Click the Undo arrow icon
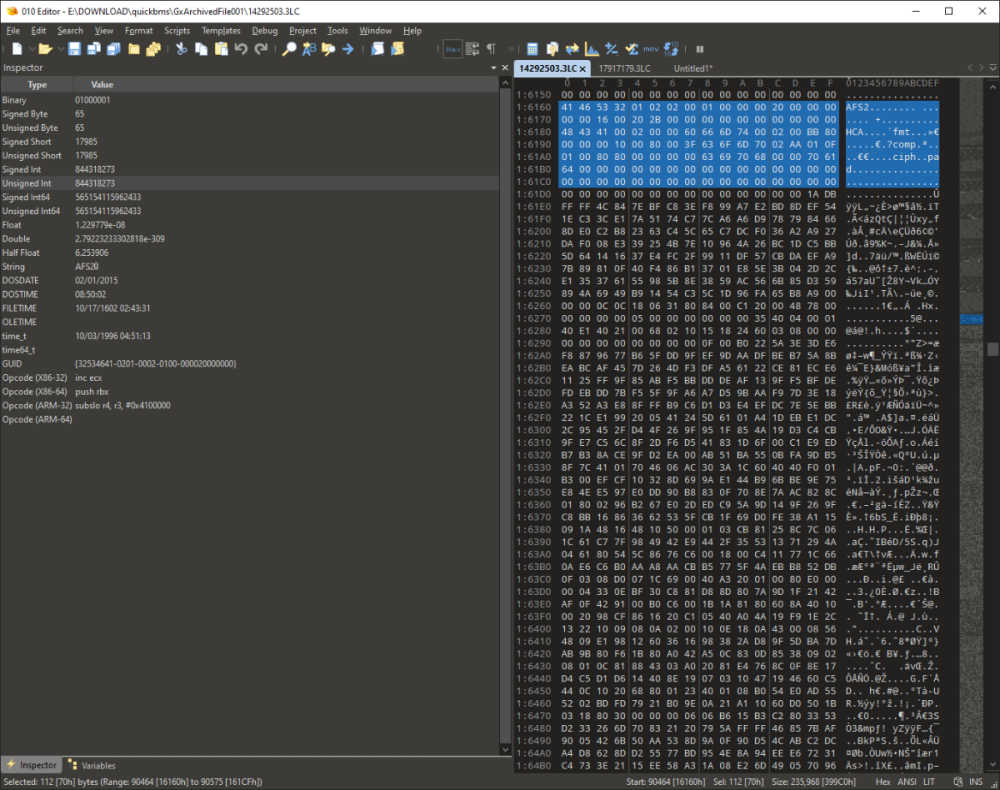1000x790 pixels. coord(240,48)
